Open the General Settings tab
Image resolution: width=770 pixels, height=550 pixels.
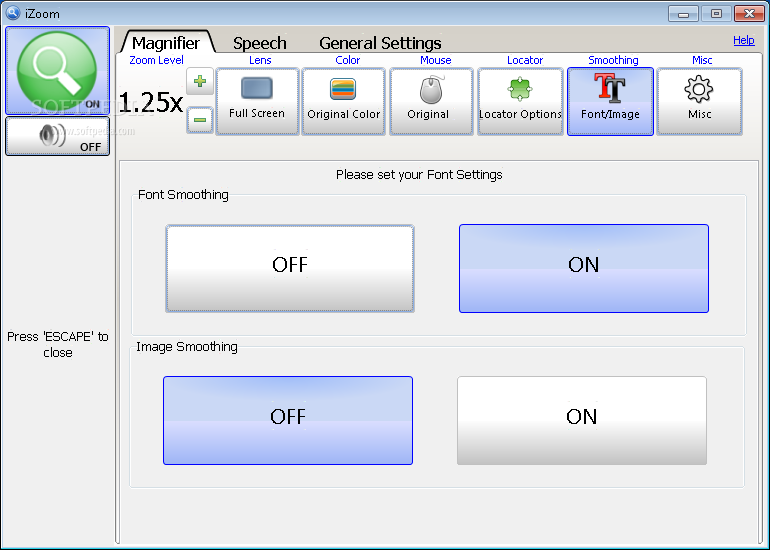[x=380, y=43]
